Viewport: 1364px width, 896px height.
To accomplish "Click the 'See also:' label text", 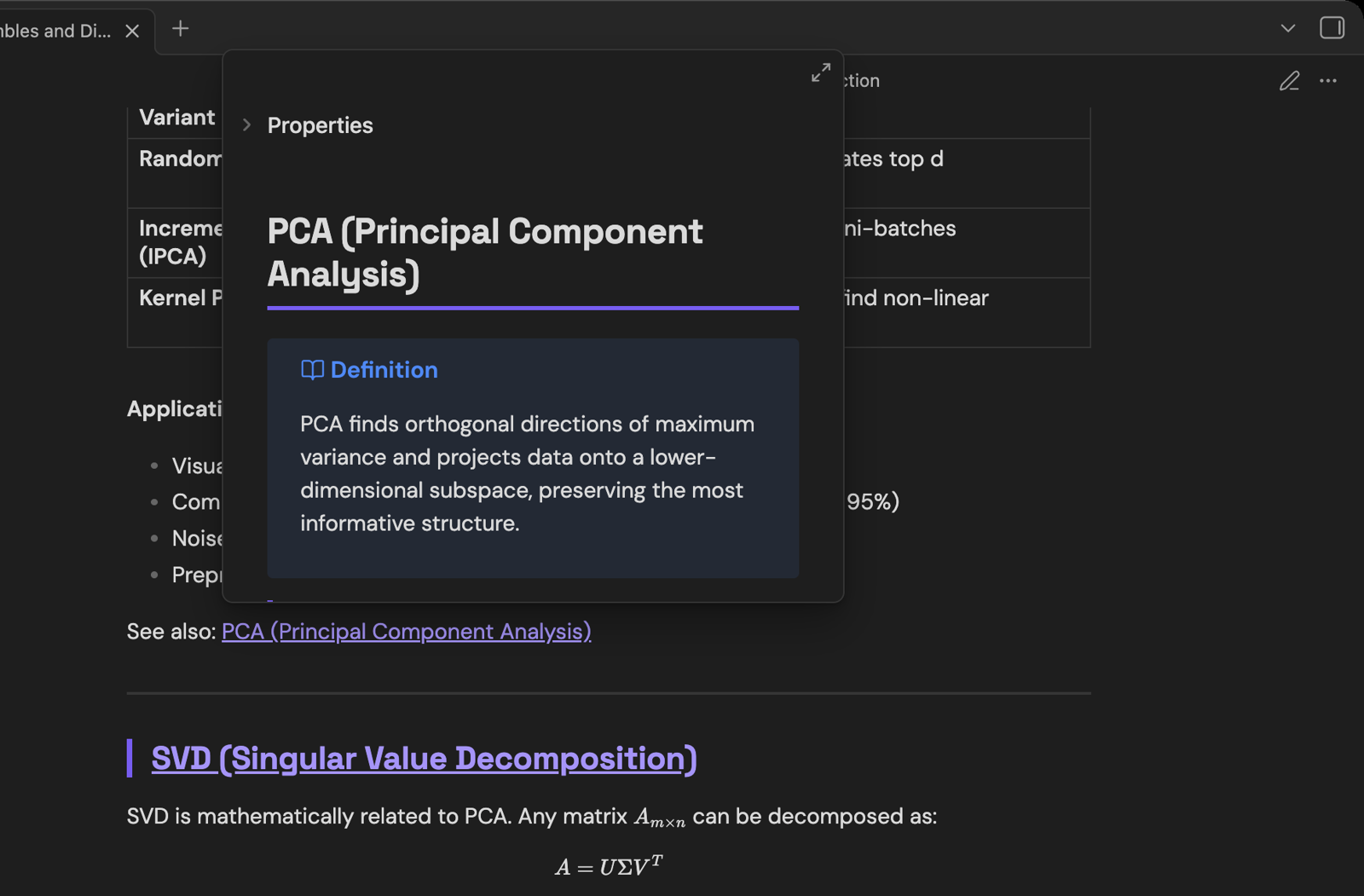I will click(x=171, y=632).
